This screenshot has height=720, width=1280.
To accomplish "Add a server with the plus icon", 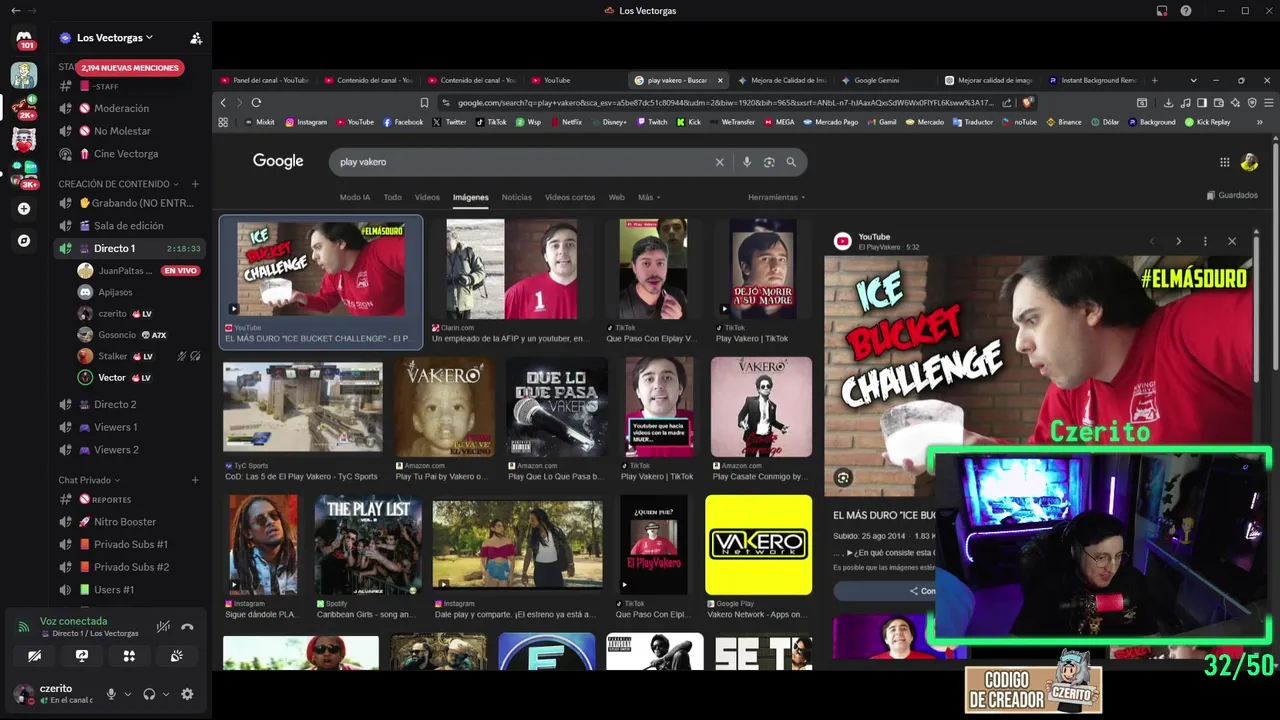I will coord(24,209).
